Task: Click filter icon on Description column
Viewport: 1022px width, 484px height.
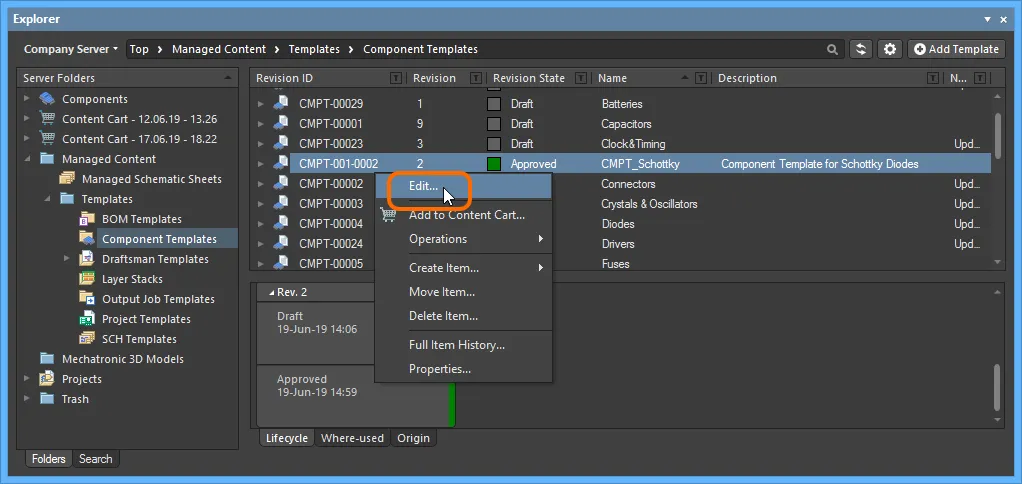Action: [933, 78]
